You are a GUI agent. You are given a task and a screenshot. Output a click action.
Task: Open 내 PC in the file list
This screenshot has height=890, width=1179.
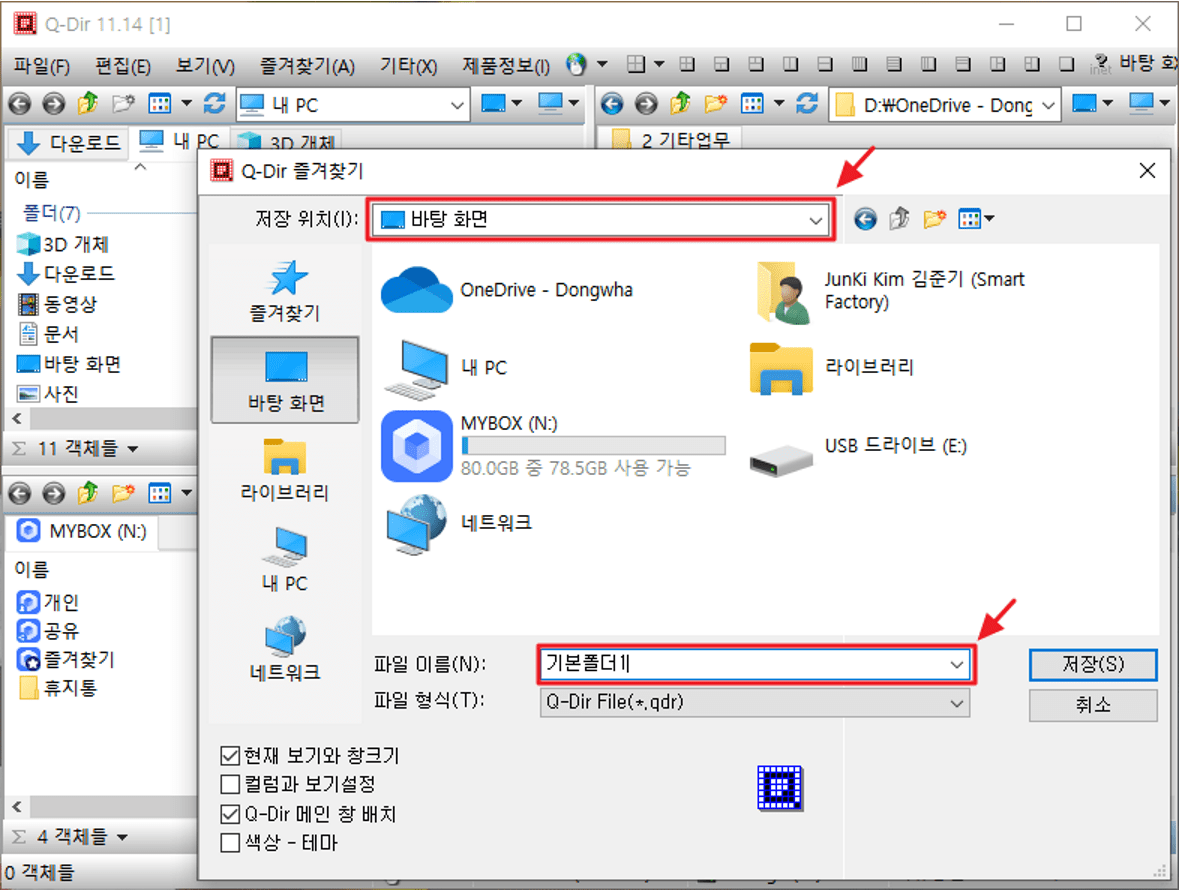point(446,368)
